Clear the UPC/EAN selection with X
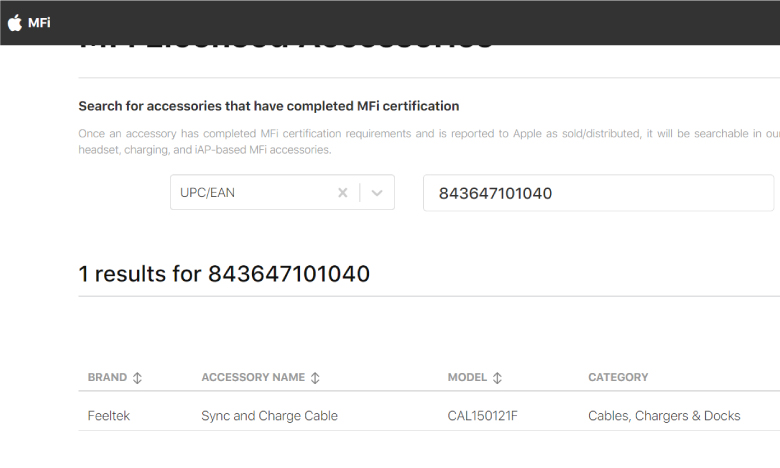 pos(343,192)
